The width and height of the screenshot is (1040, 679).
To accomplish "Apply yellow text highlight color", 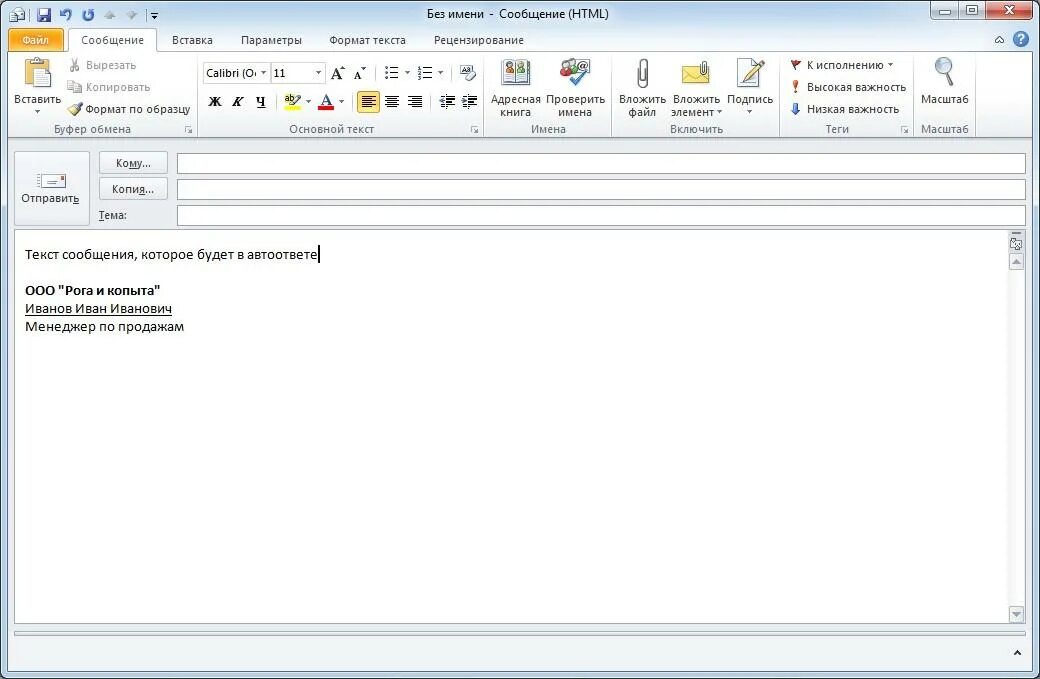I will (x=292, y=101).
